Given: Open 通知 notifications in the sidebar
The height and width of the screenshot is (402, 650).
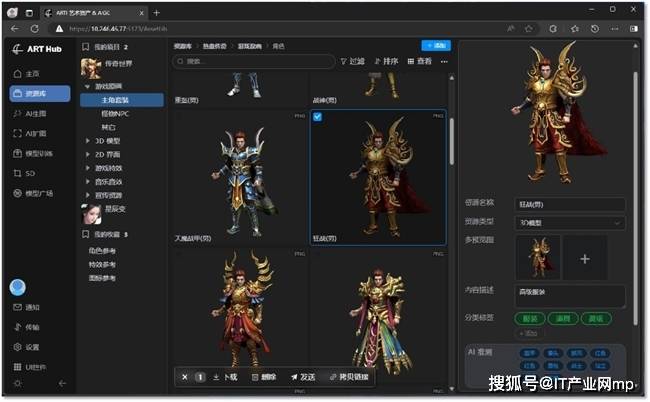Looking at the screenshot, I should (27, 307).
